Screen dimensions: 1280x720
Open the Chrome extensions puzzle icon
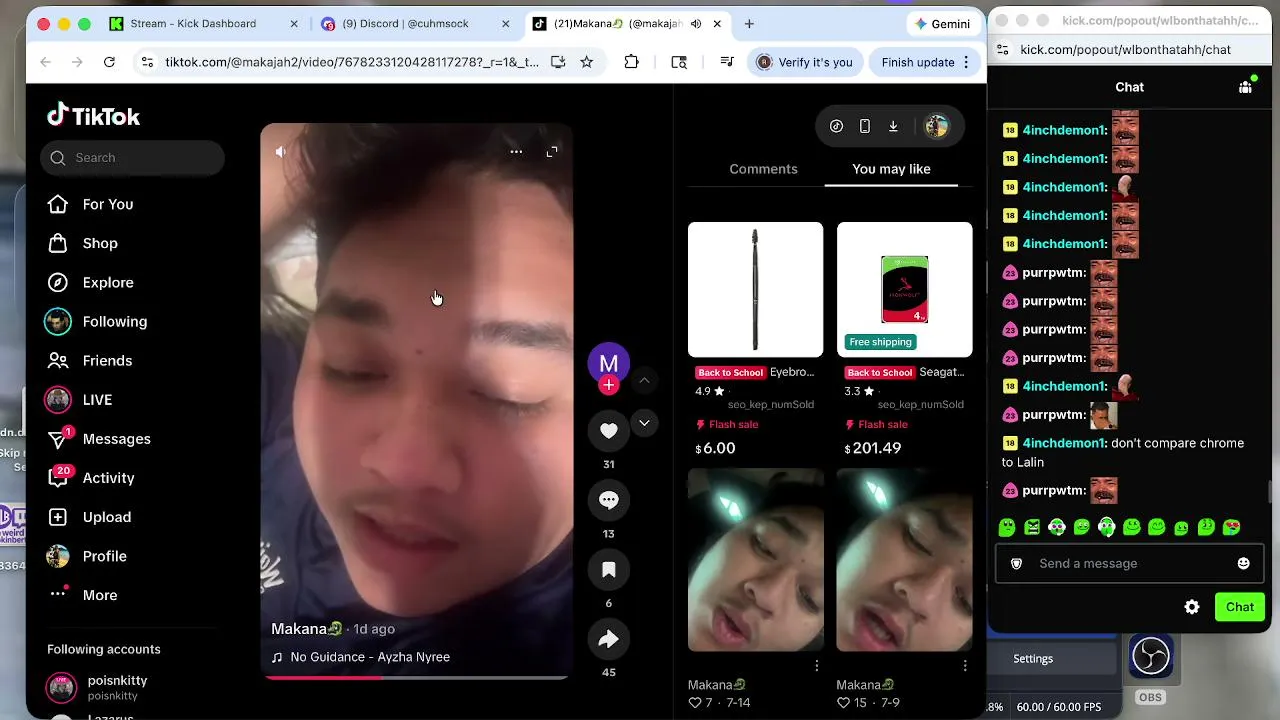[631, 62]
